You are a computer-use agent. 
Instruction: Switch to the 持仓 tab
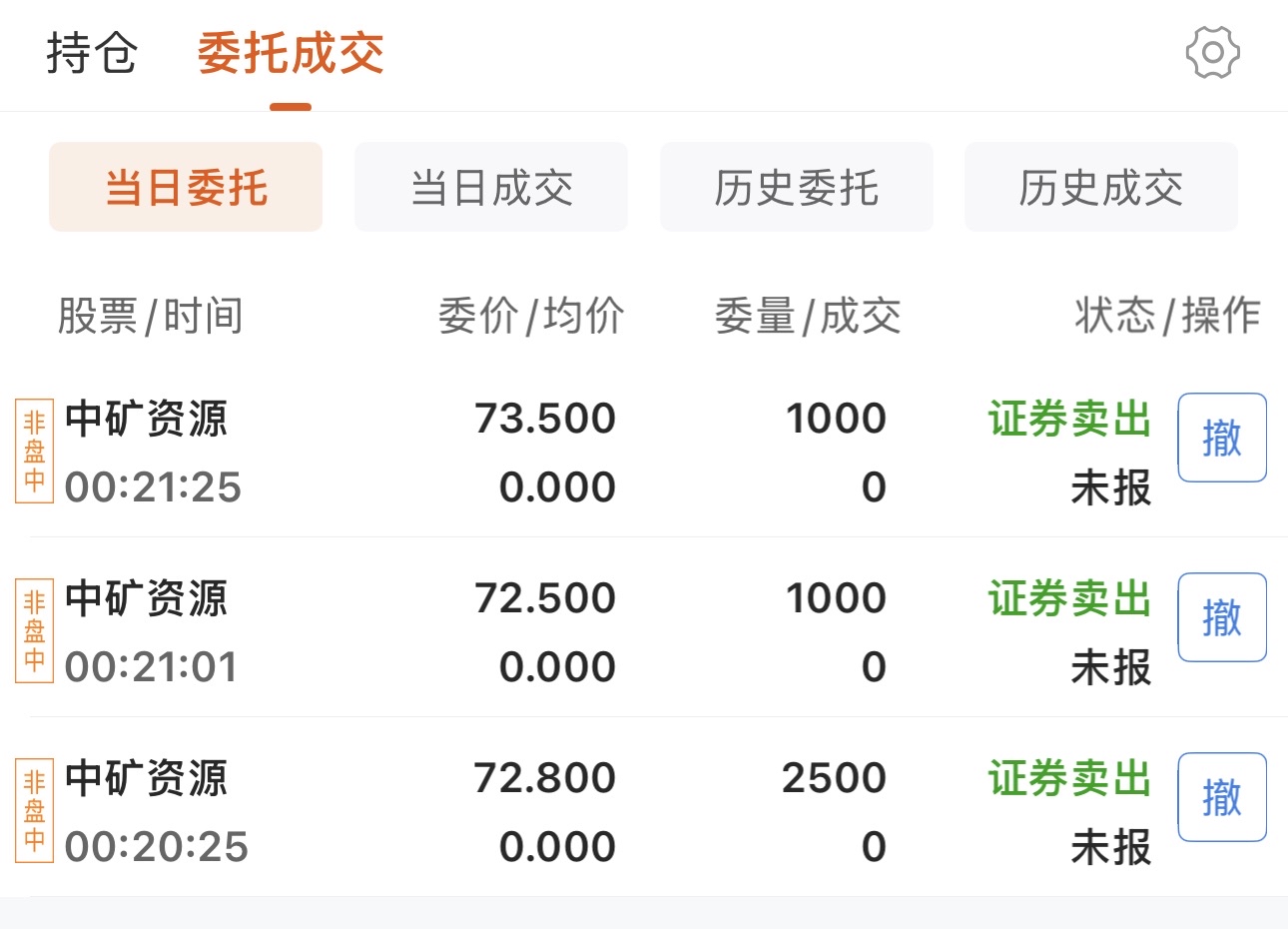point(92,53)
